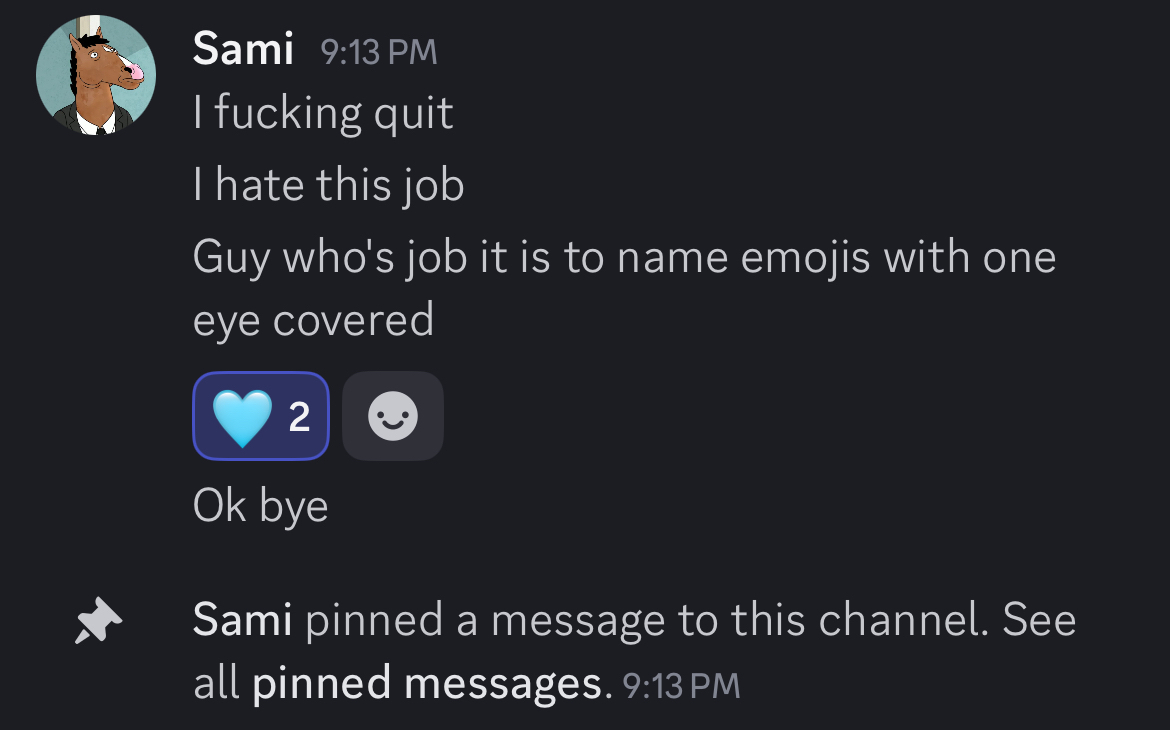Click the "See" word in the pin notice

coord(1039,620)
